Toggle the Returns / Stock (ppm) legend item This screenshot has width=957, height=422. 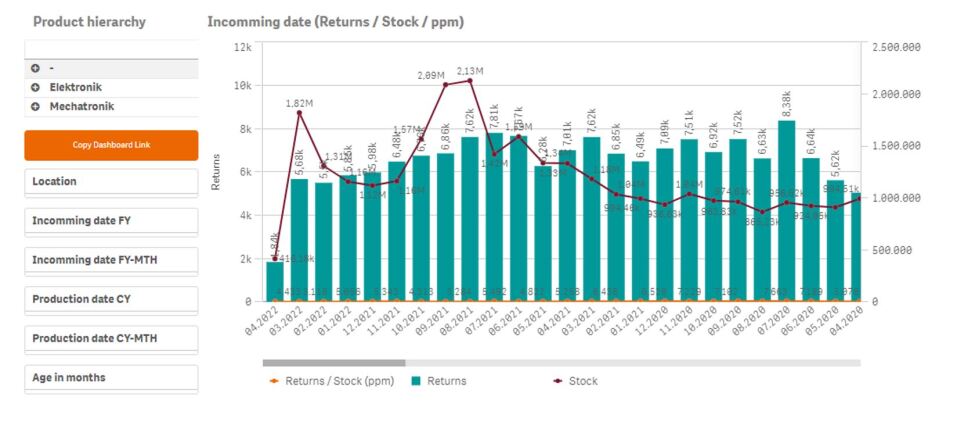point(332,381)
